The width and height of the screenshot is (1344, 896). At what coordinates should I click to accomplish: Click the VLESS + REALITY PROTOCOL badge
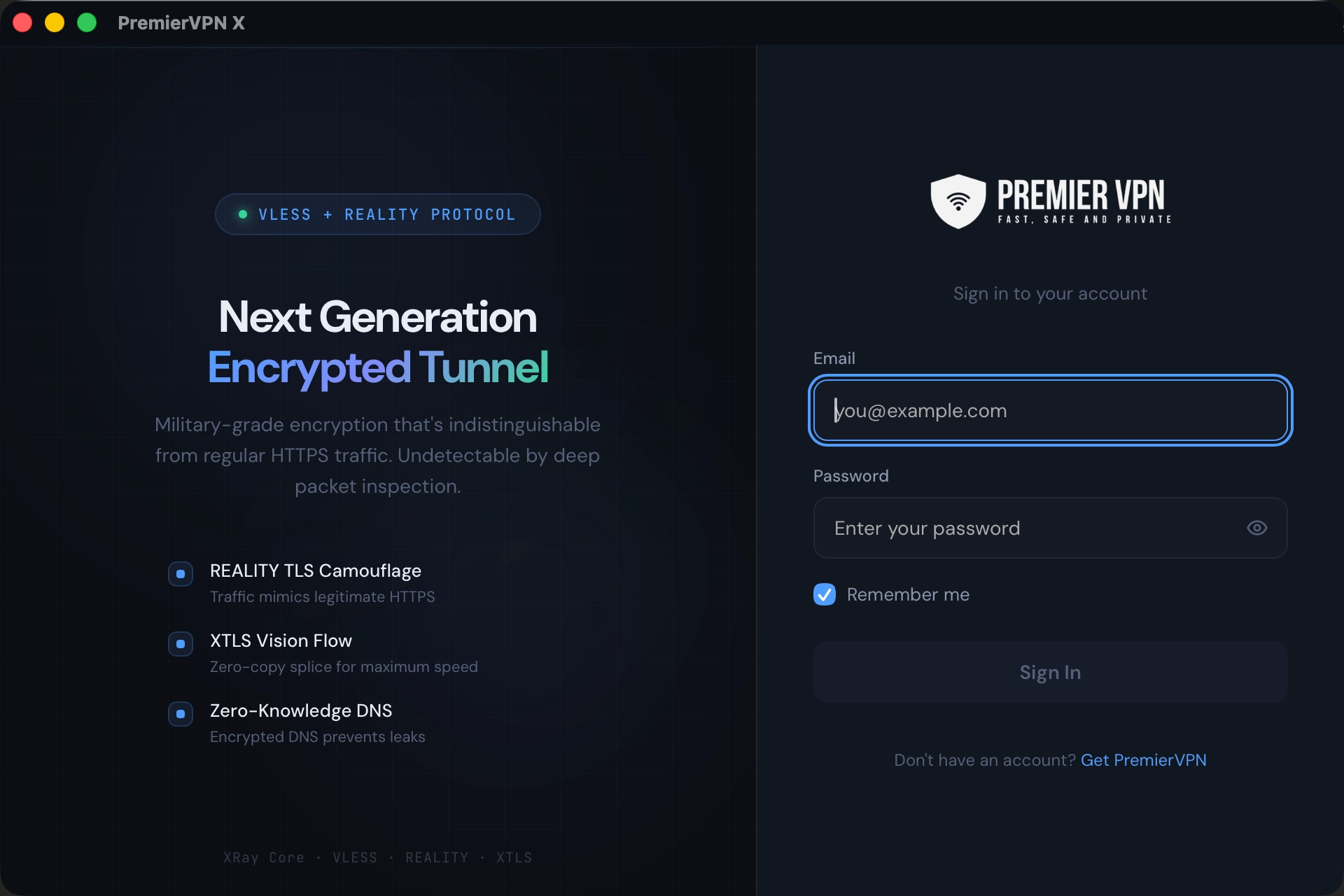(377, 214)
